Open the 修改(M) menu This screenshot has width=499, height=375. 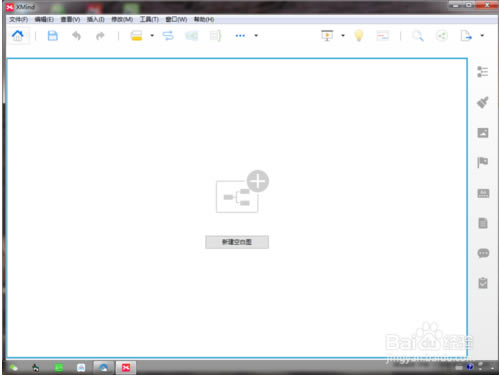(x=122, y=19)
